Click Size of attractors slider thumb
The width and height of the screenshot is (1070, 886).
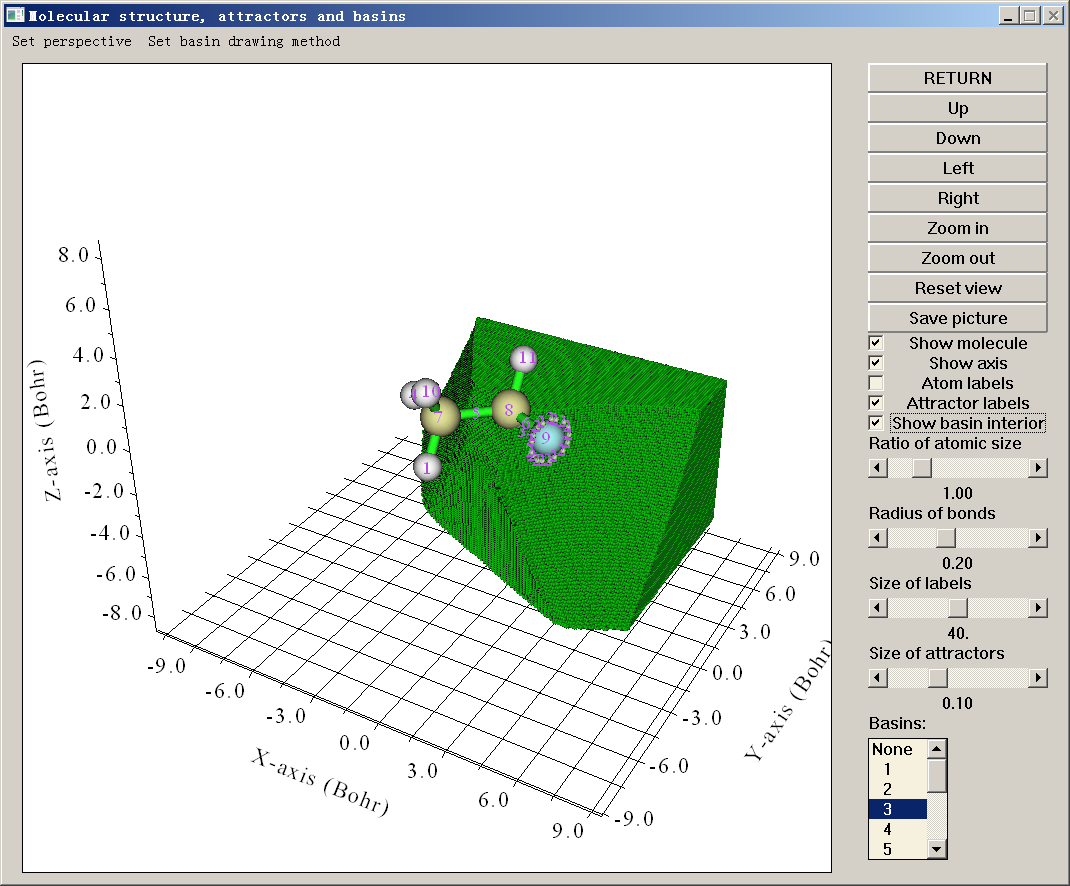pos(938,678)
